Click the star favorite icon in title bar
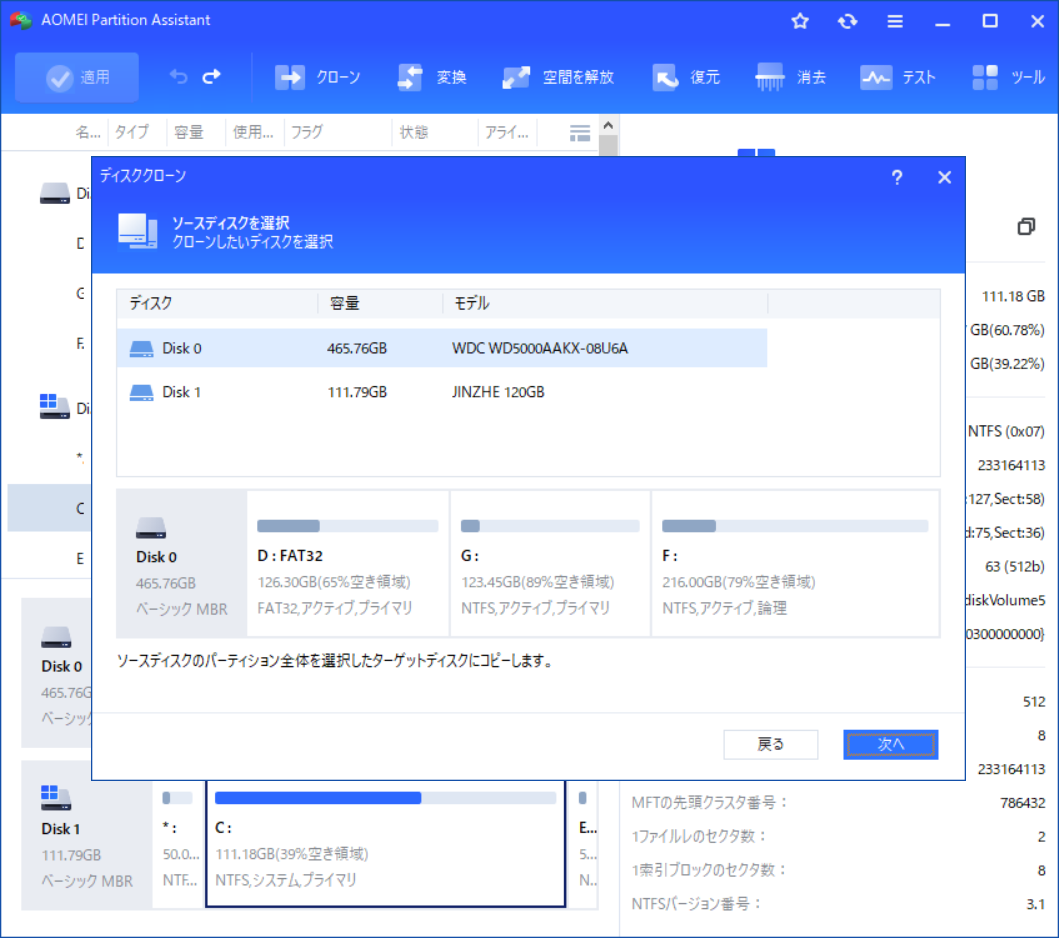This screenshot has width=1059, height=938. pos(800,21)
